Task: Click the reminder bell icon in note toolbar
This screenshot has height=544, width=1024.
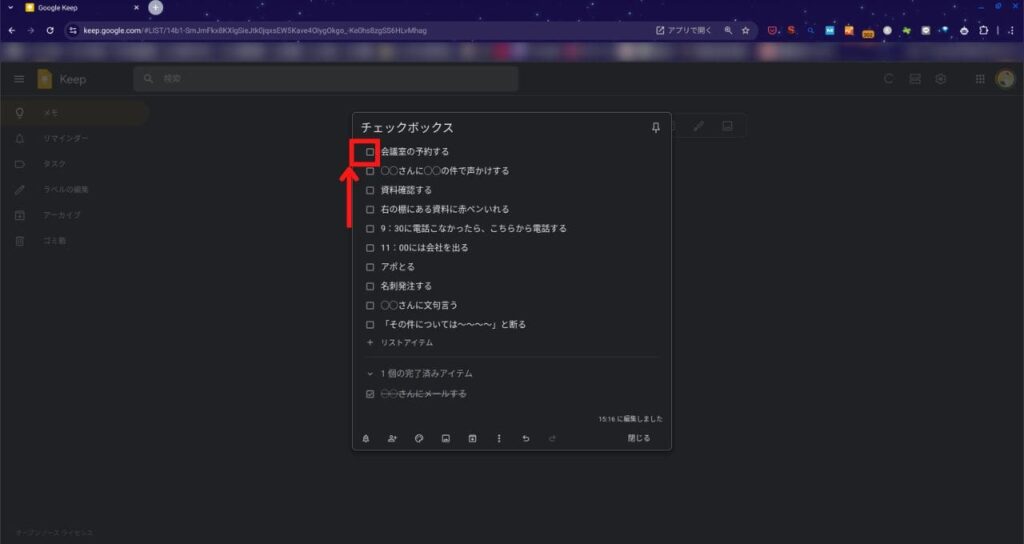Action: 366,438
